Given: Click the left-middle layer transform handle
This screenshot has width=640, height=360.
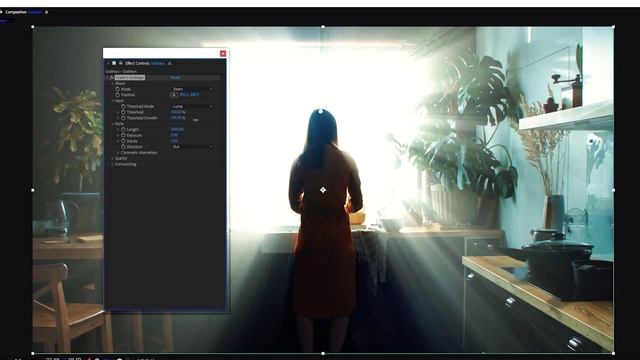Looking at the screenshot, I should [x=33, y=190].
